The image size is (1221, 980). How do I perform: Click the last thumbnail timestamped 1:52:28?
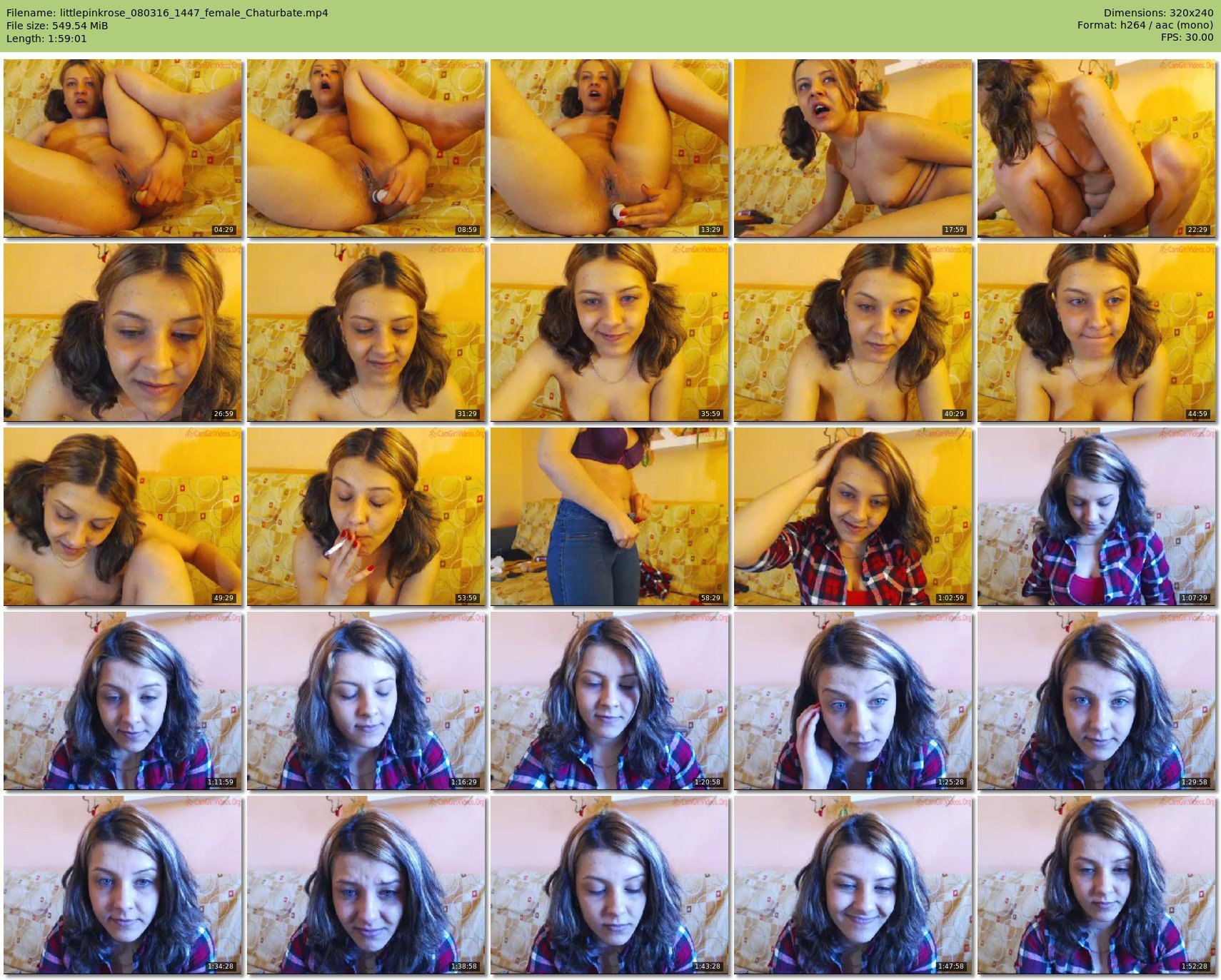1096,884
